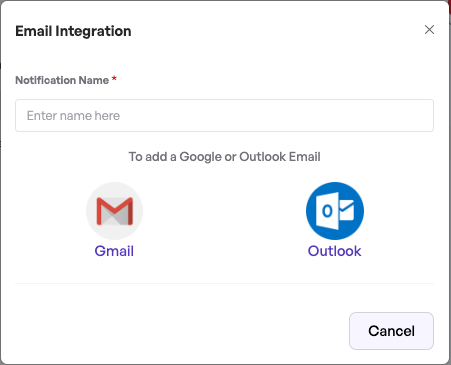Click 'To add a Google or Outlook Email' text

tap(224, 157)
